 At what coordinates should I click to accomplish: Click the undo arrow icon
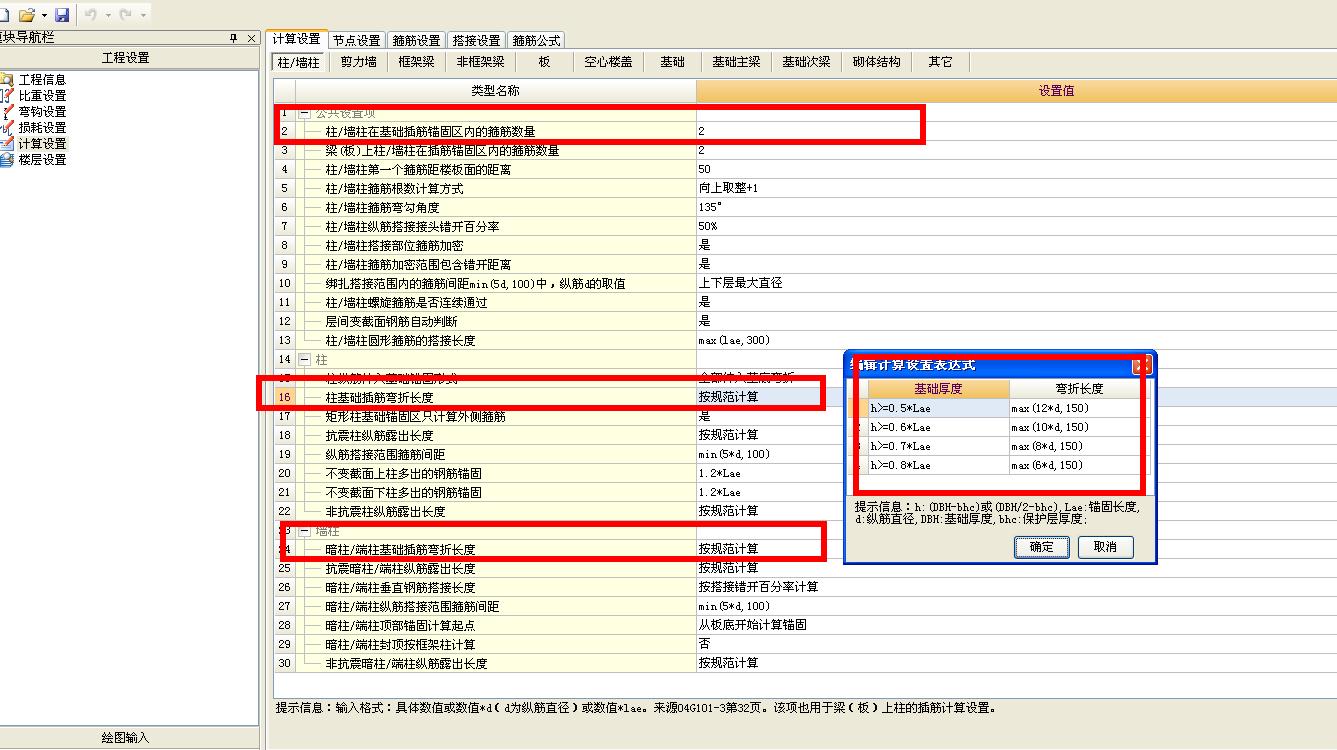click(92, 15)
